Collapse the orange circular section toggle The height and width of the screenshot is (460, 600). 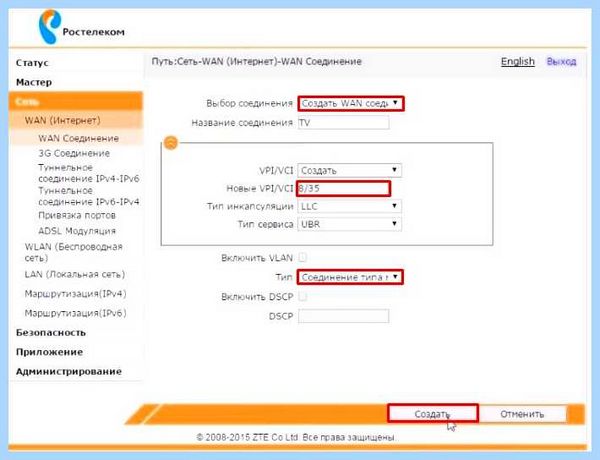pyautogui.click(x=171, y=143)
